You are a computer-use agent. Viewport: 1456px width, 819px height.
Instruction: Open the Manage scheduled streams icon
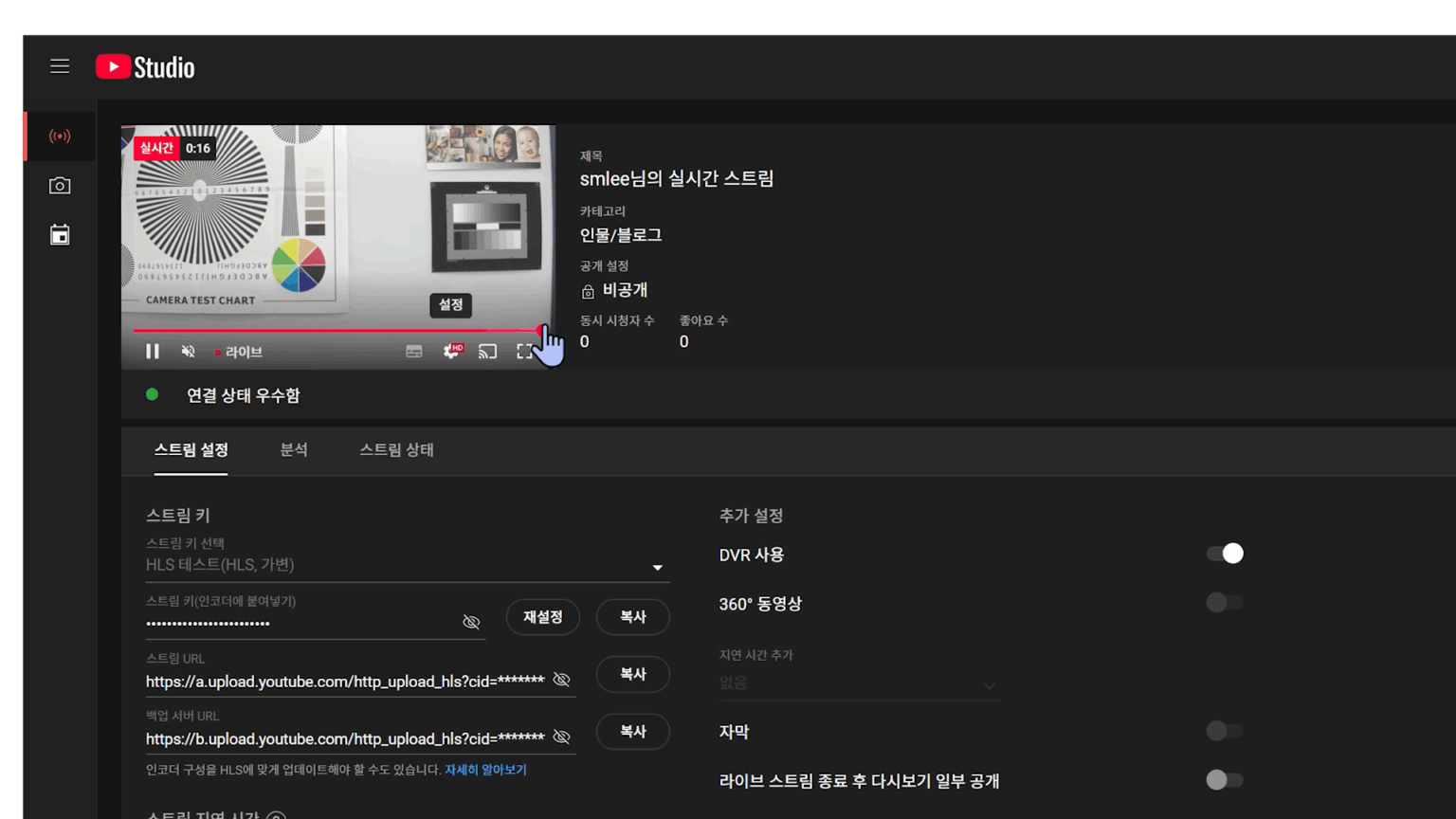click(x=59, y=234)
